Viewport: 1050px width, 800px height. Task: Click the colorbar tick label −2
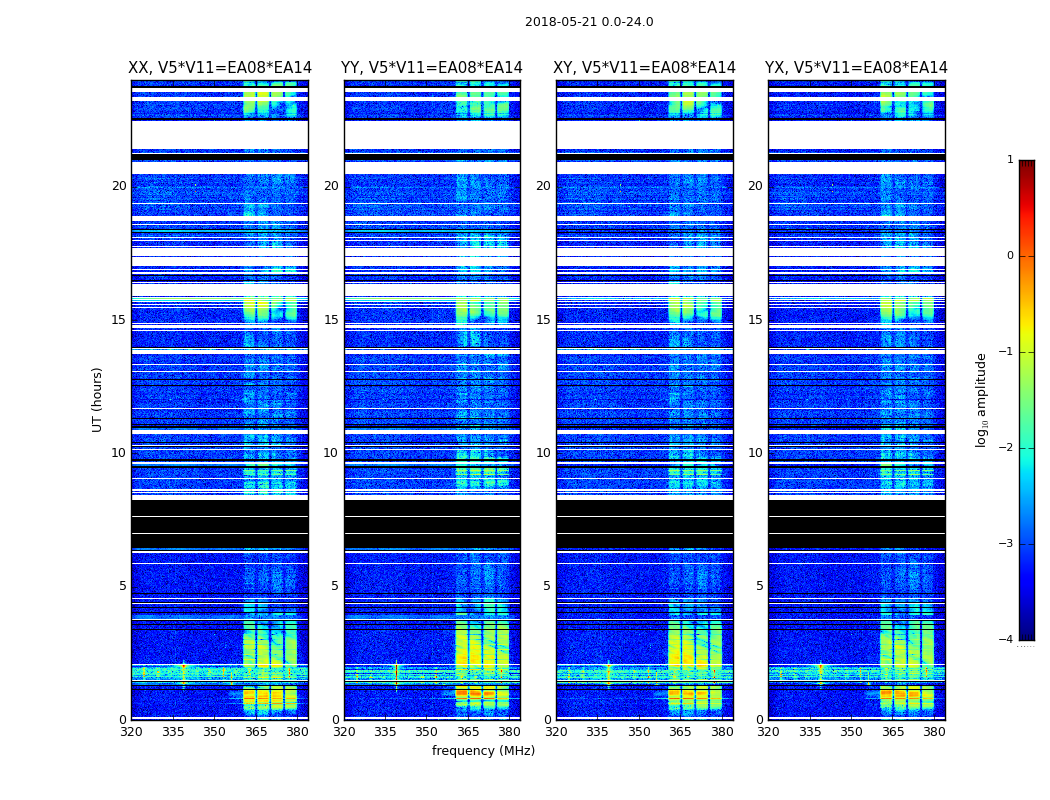(1006, 447)
